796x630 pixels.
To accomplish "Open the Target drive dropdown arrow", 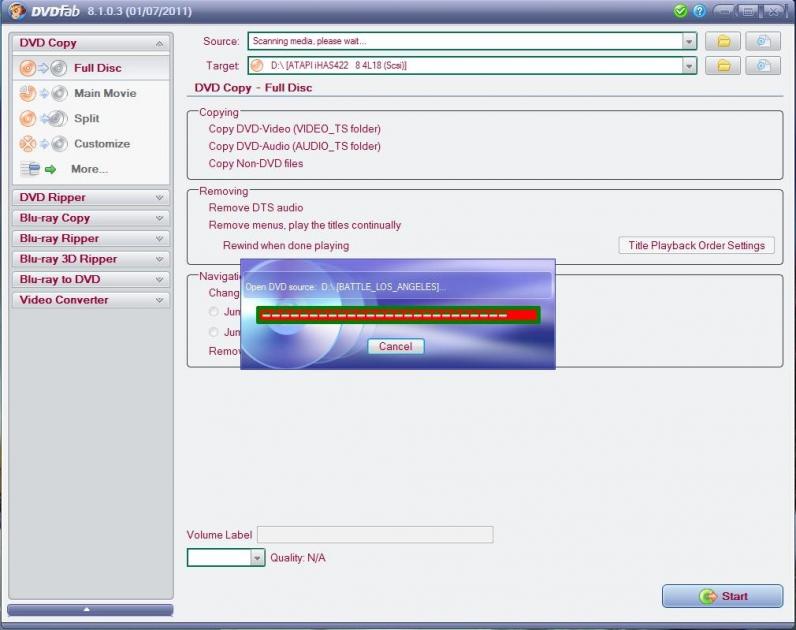I will (x=689, y=65).
